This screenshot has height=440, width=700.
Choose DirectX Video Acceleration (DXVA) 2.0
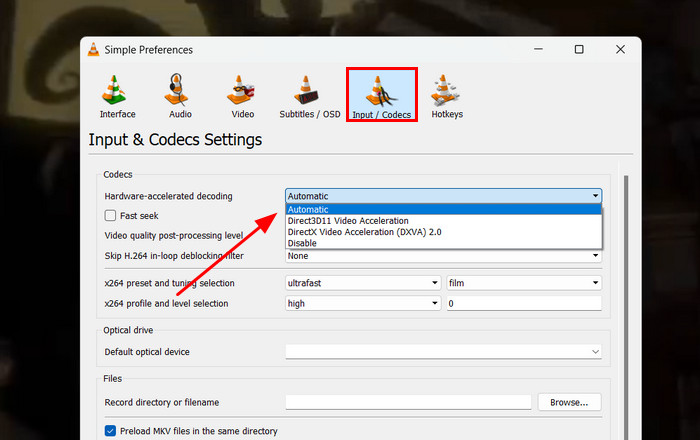[444, 232]
